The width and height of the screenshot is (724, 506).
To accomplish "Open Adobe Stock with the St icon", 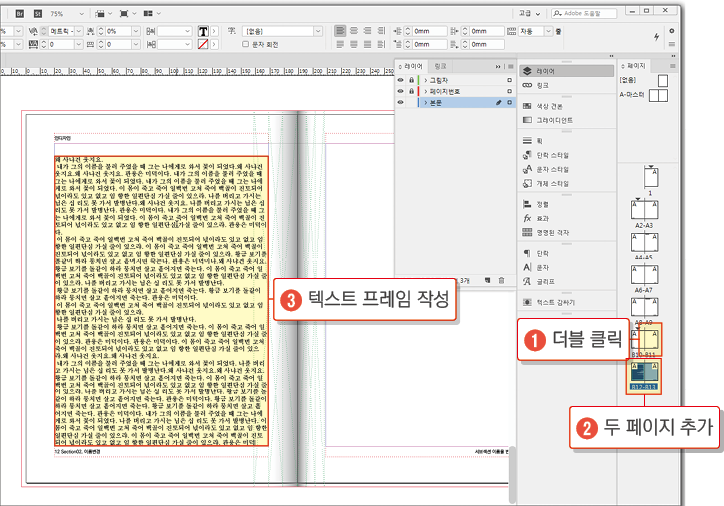I will [38, 13].
